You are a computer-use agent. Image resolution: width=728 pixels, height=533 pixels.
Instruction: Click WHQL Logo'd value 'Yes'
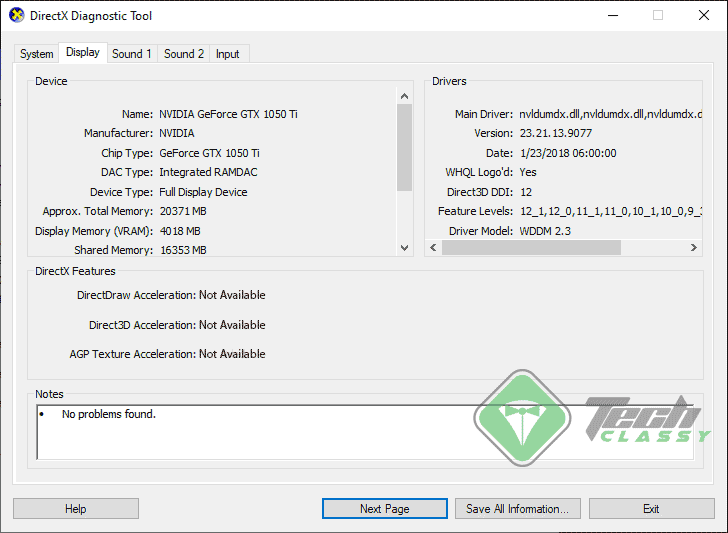(x=528, y=172)
